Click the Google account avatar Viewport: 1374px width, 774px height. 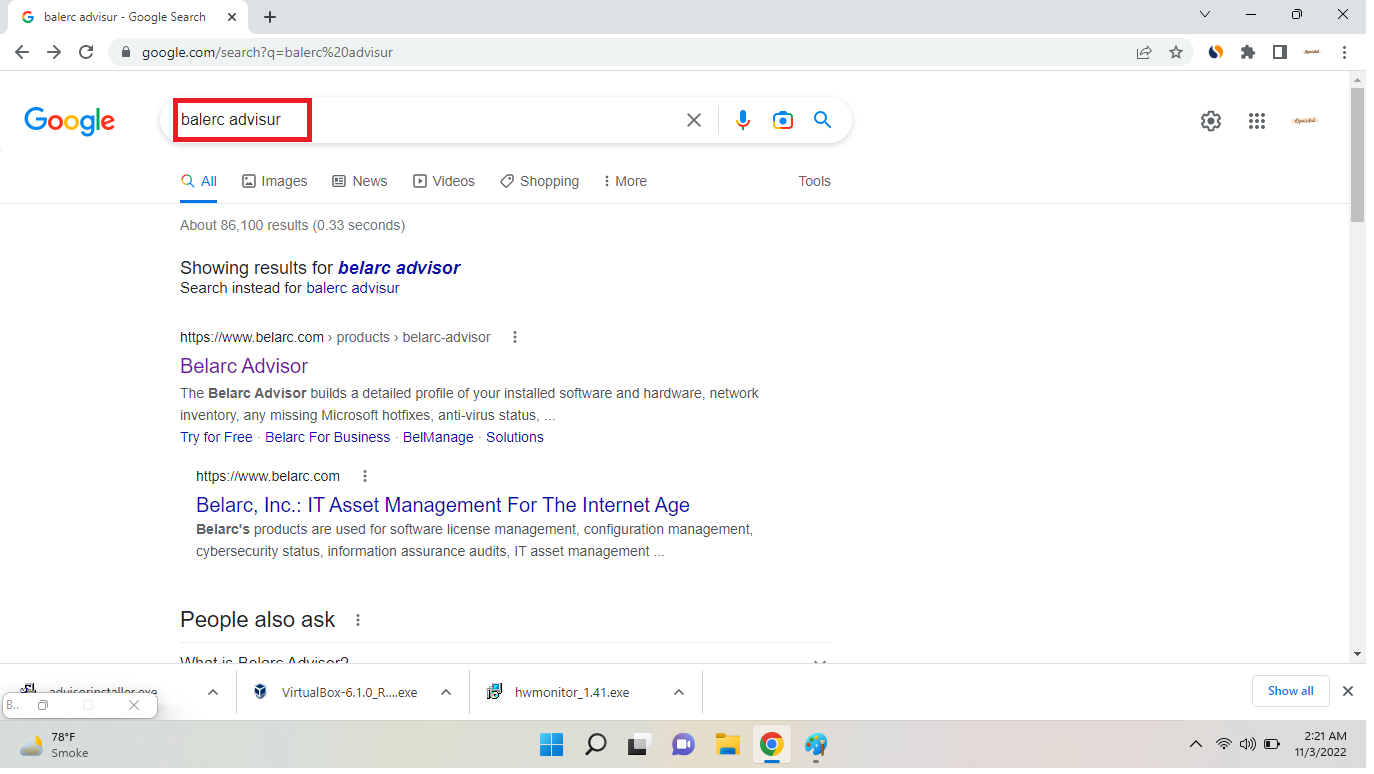click(x=1304, y=121)
